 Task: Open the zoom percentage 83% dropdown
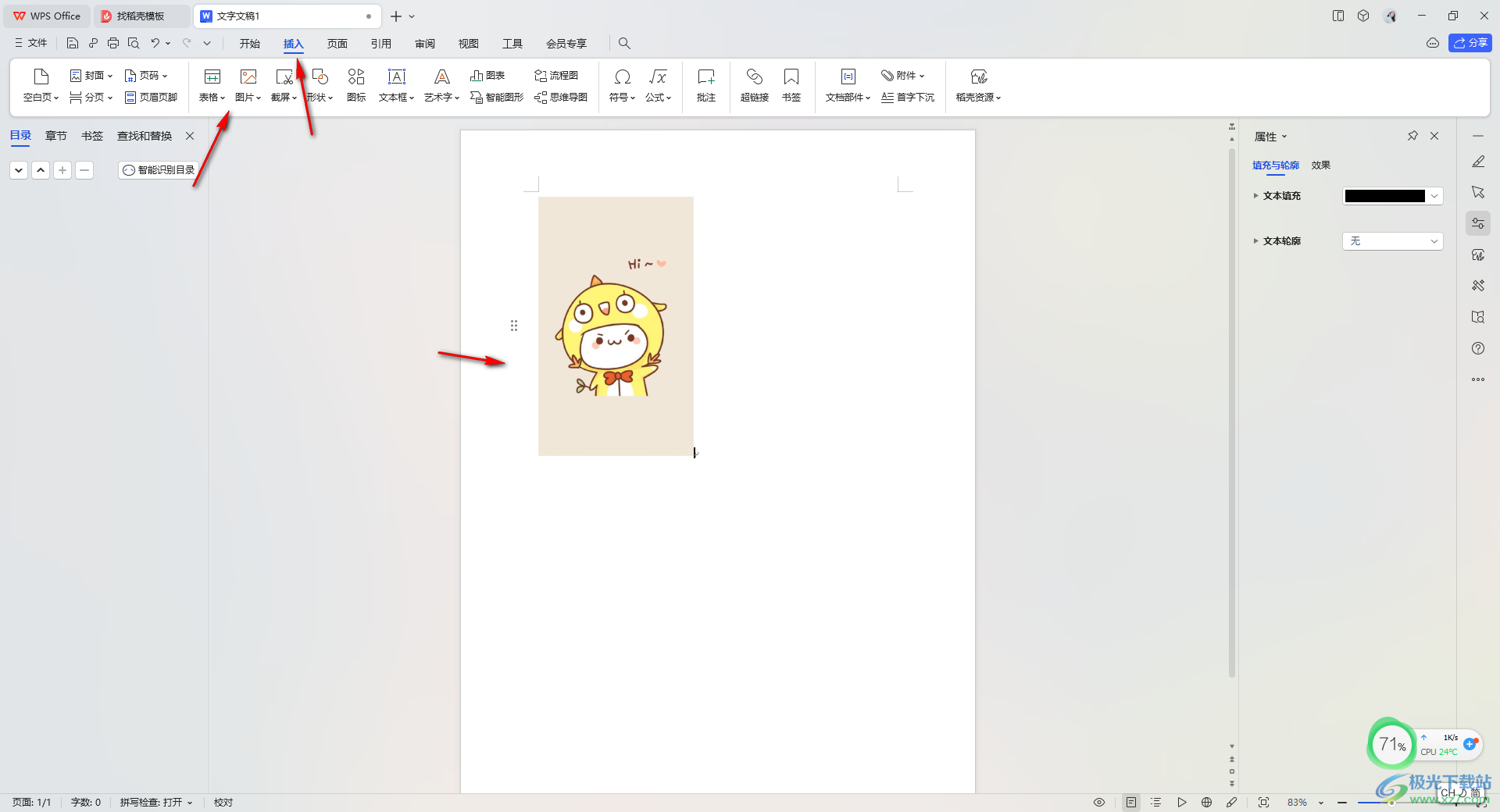coord(1321,803)
